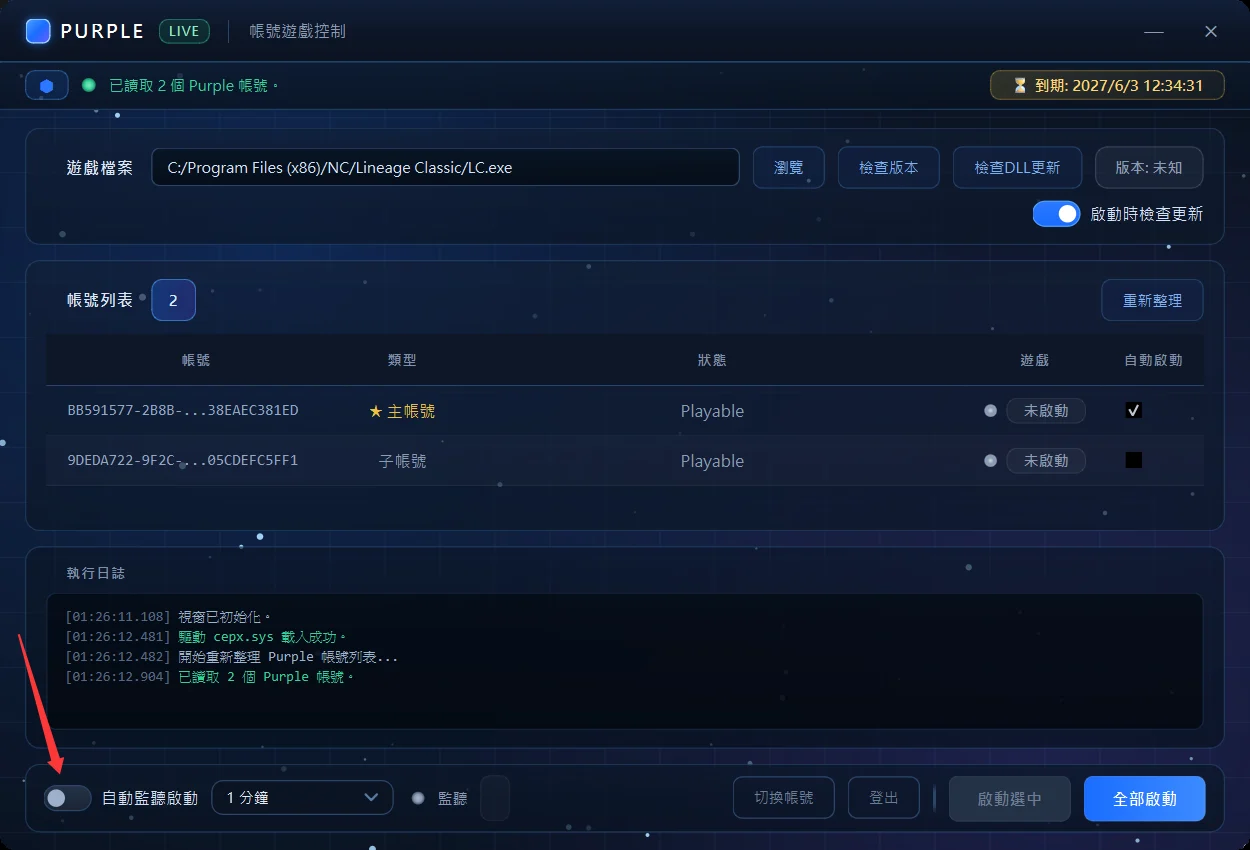Click the 監聽 indicator dot
The width and height of the screenshot is (1250, 850).
tap(418, 798)
